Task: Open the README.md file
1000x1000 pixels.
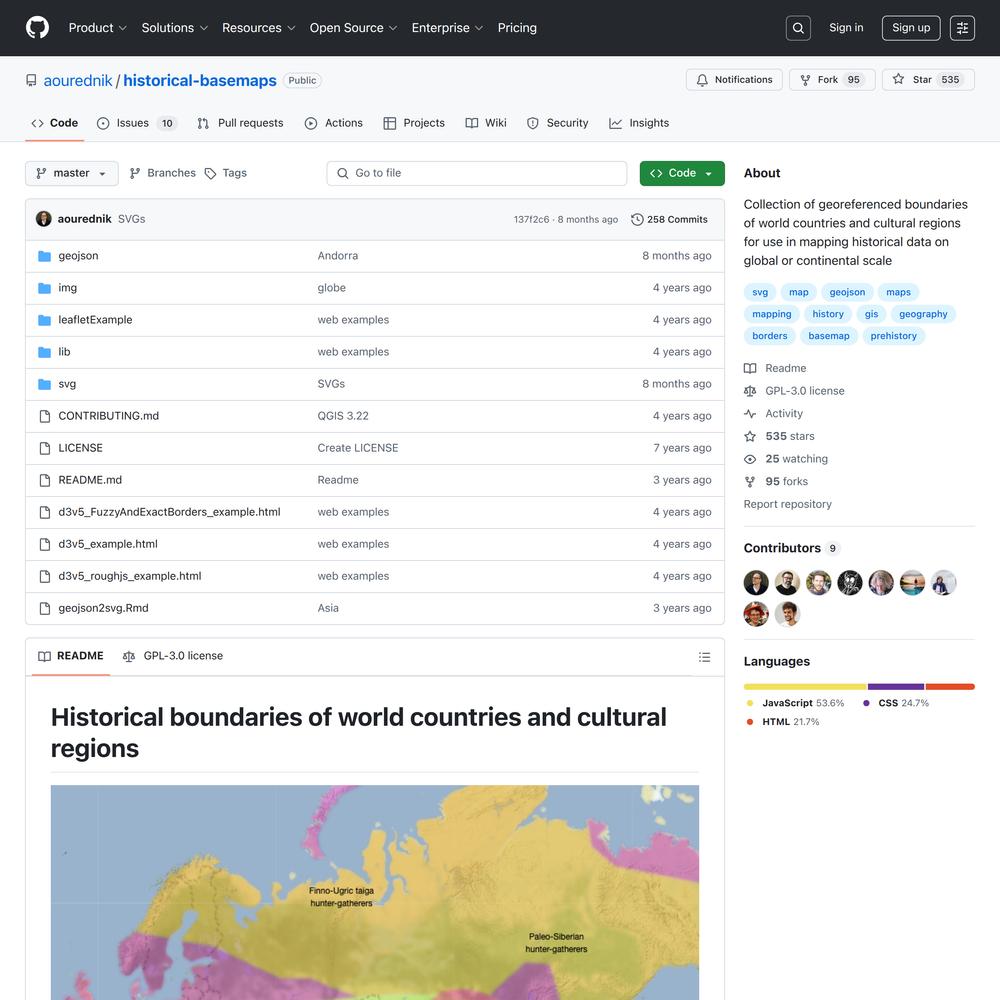Action: coord(90,480)
